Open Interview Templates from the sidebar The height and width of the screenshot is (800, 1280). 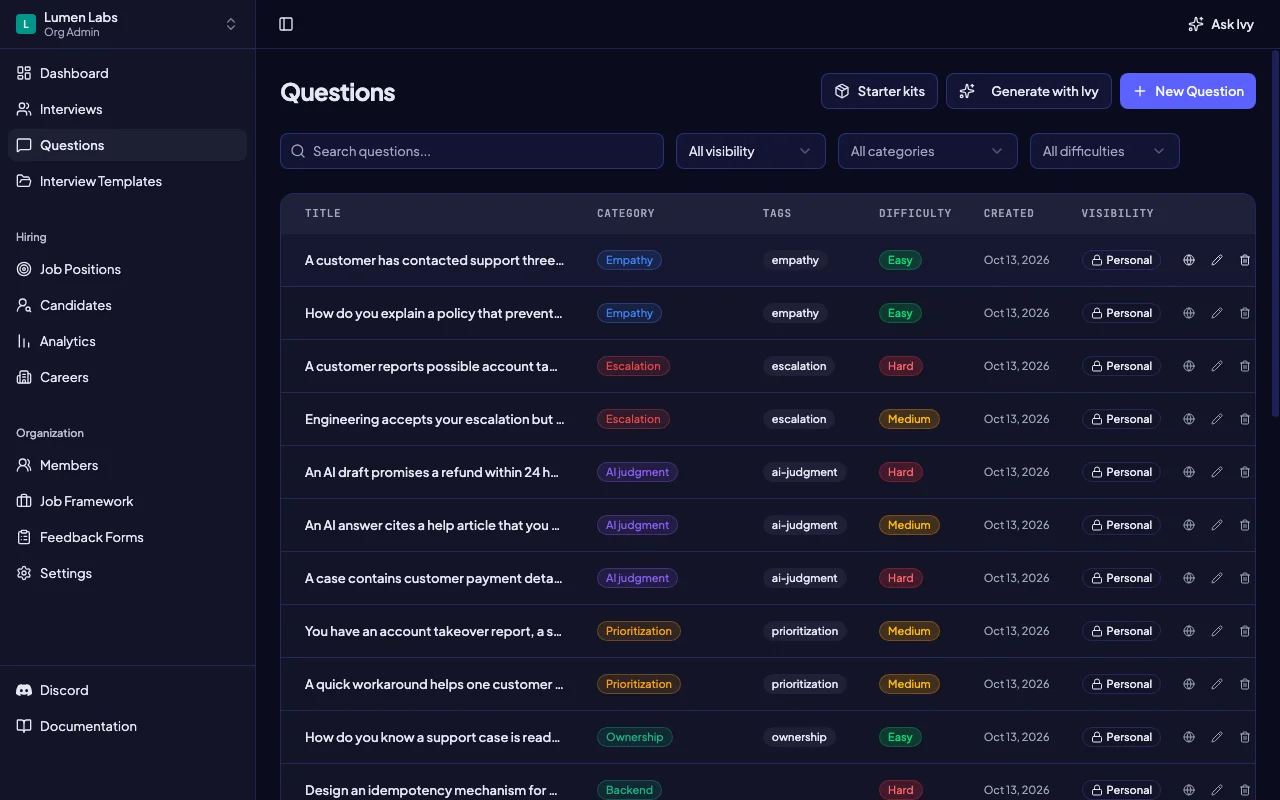[x=127, y=181]
